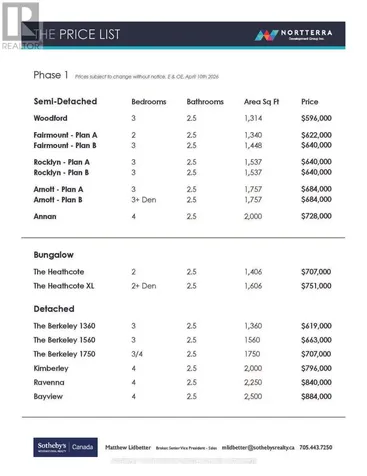Click the Realtor logo watermark
This screenshot has height=476, width=367.
(x=21, y=26)
